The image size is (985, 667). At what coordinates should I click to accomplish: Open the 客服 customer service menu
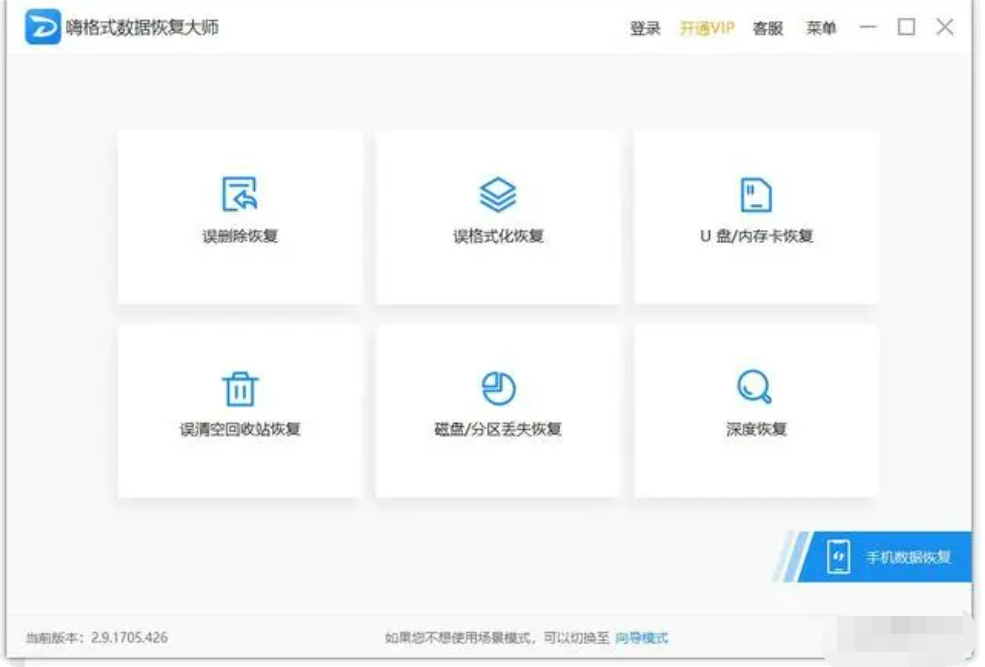pos(768,29)
